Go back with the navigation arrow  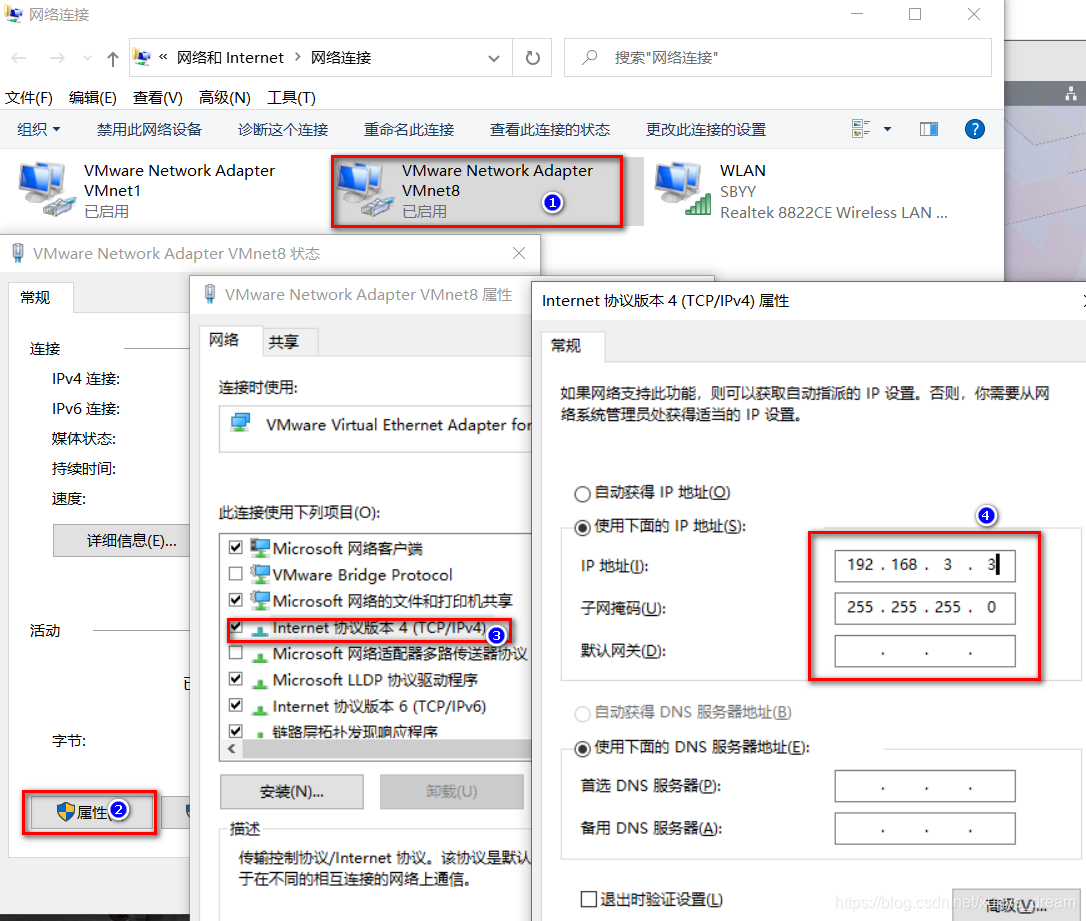19,58
